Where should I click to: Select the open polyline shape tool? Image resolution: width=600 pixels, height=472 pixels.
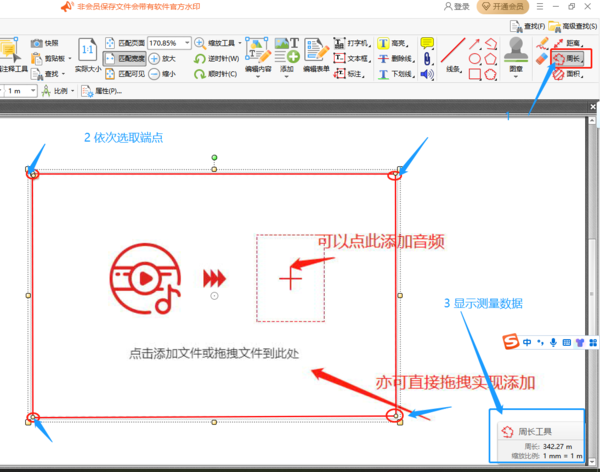(491, 44)
